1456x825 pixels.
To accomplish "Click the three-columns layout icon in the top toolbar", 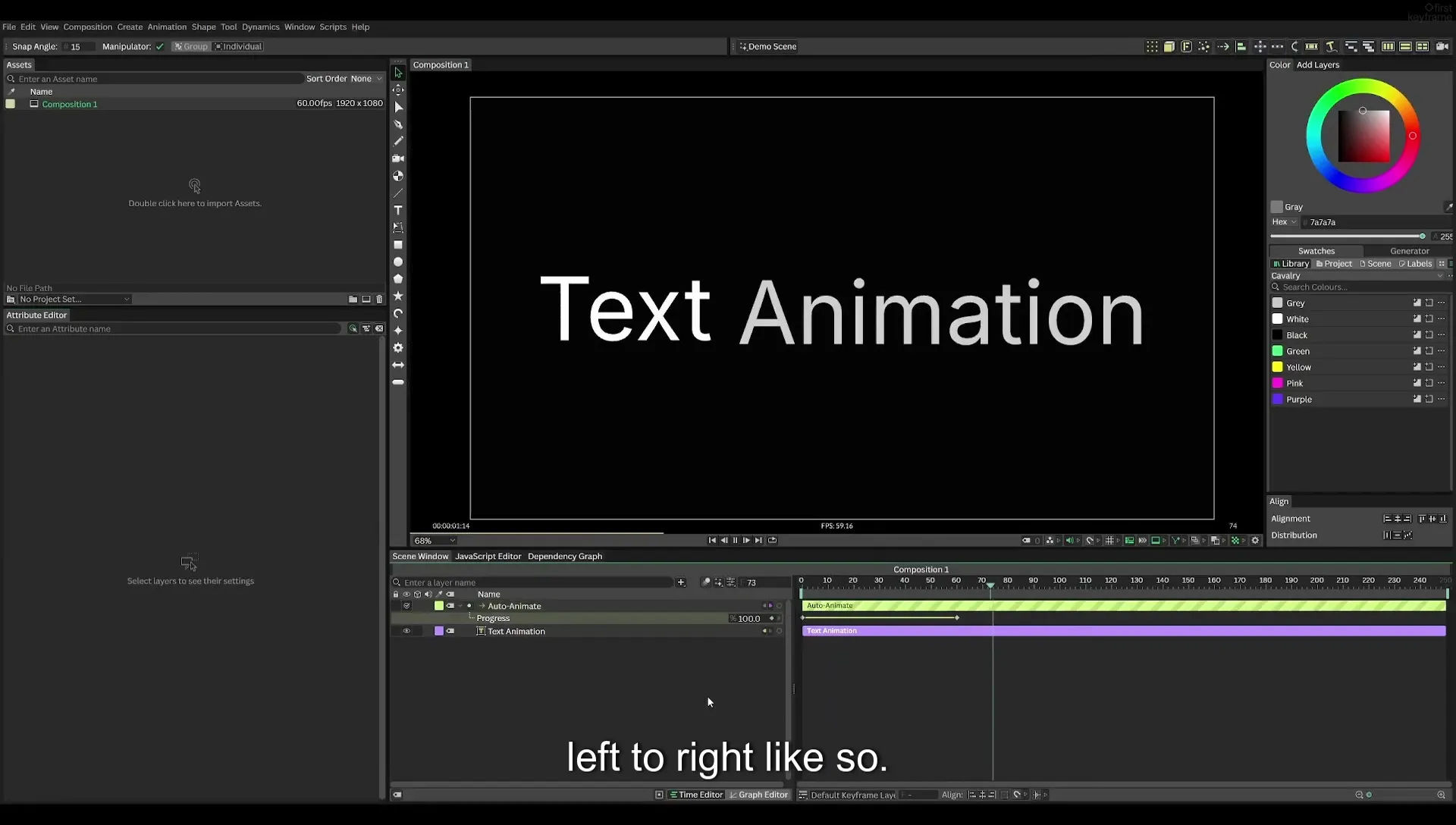I will pyautogui.click(x=1388, y=46).
